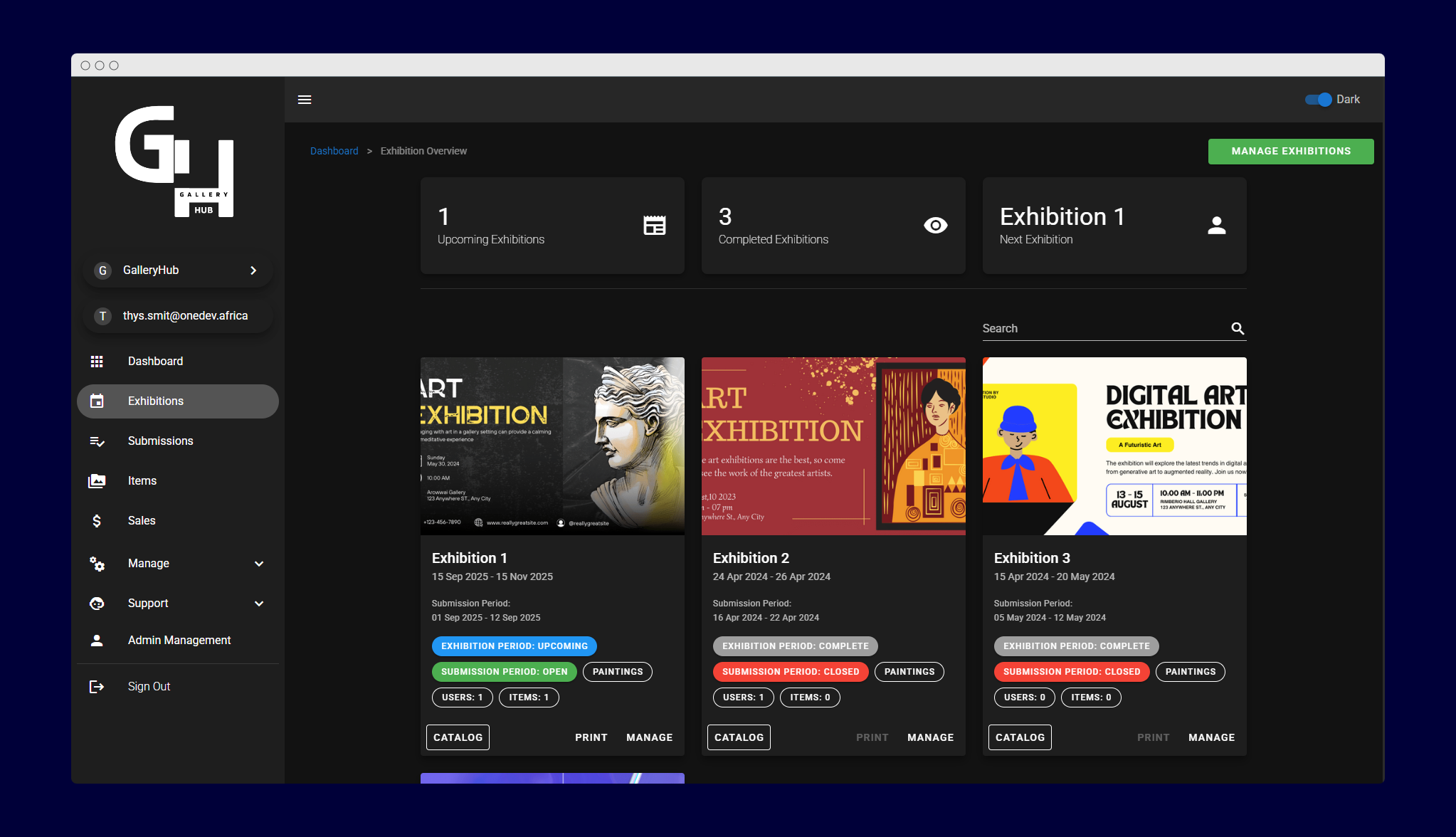Open Admin Management in sidebar
Viewport: 1456px width, 837px height.
[179, 641]
